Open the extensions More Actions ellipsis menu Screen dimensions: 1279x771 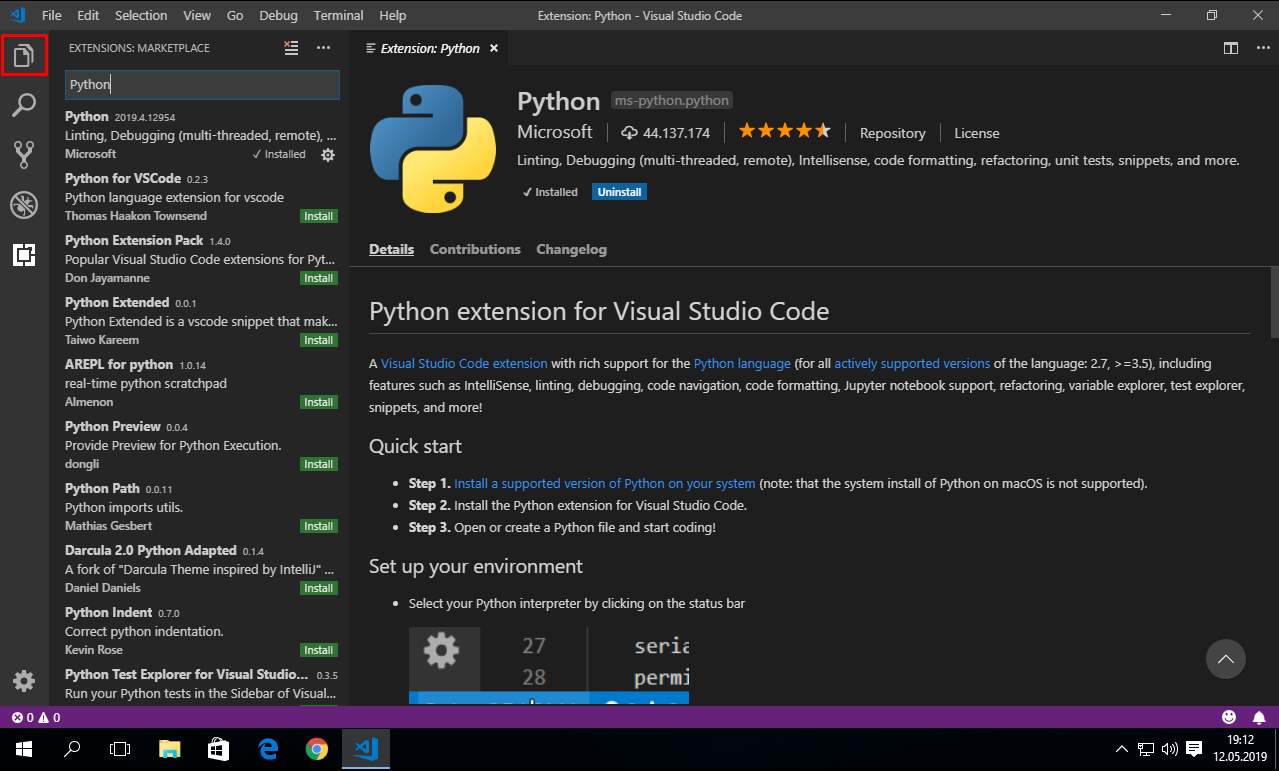323,48
